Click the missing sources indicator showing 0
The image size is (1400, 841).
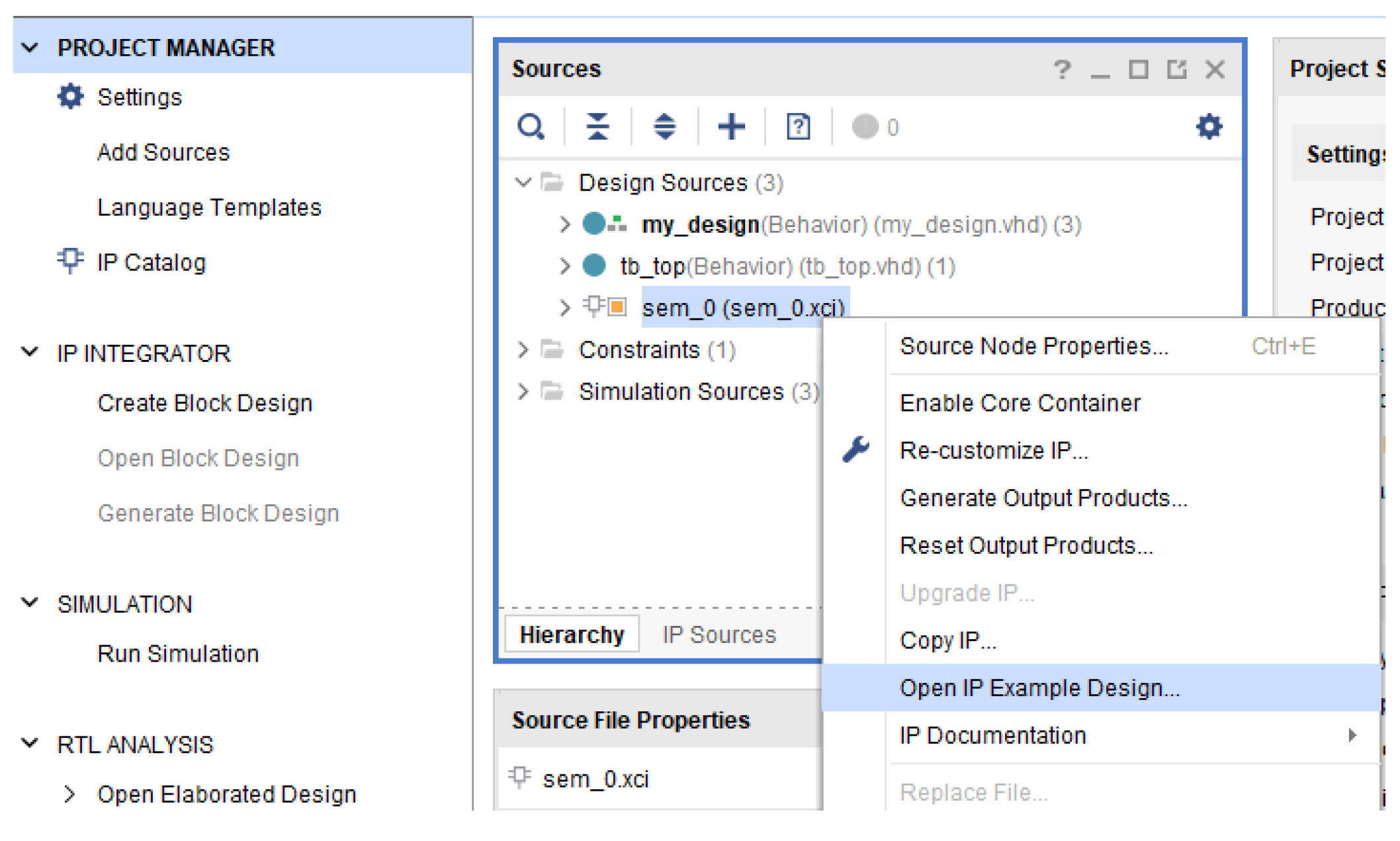(875, 126)
